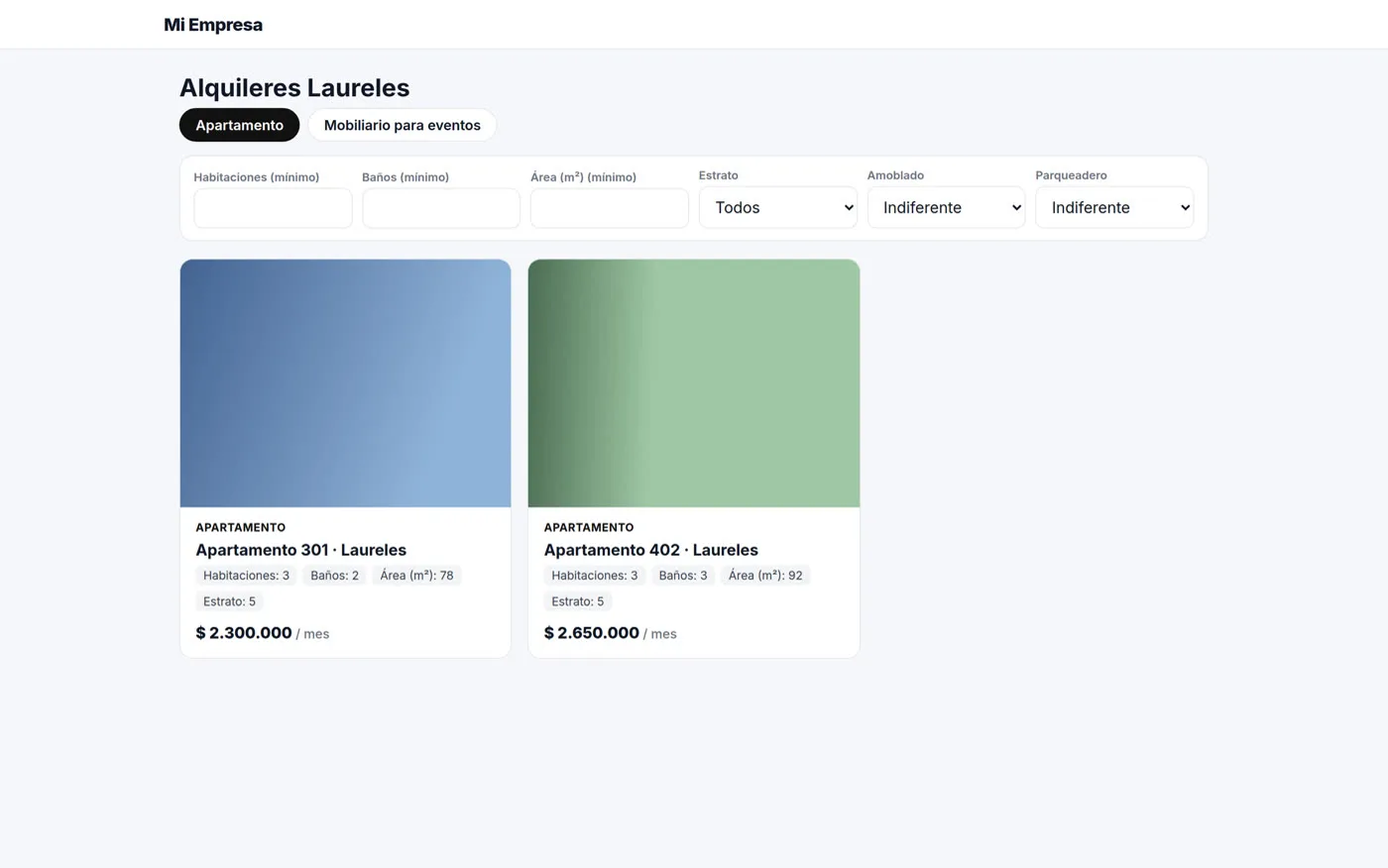
Task: Click Estrato: 5 tag on Apartamento 301
Action: pyautogui.click(x=229, y=601)
